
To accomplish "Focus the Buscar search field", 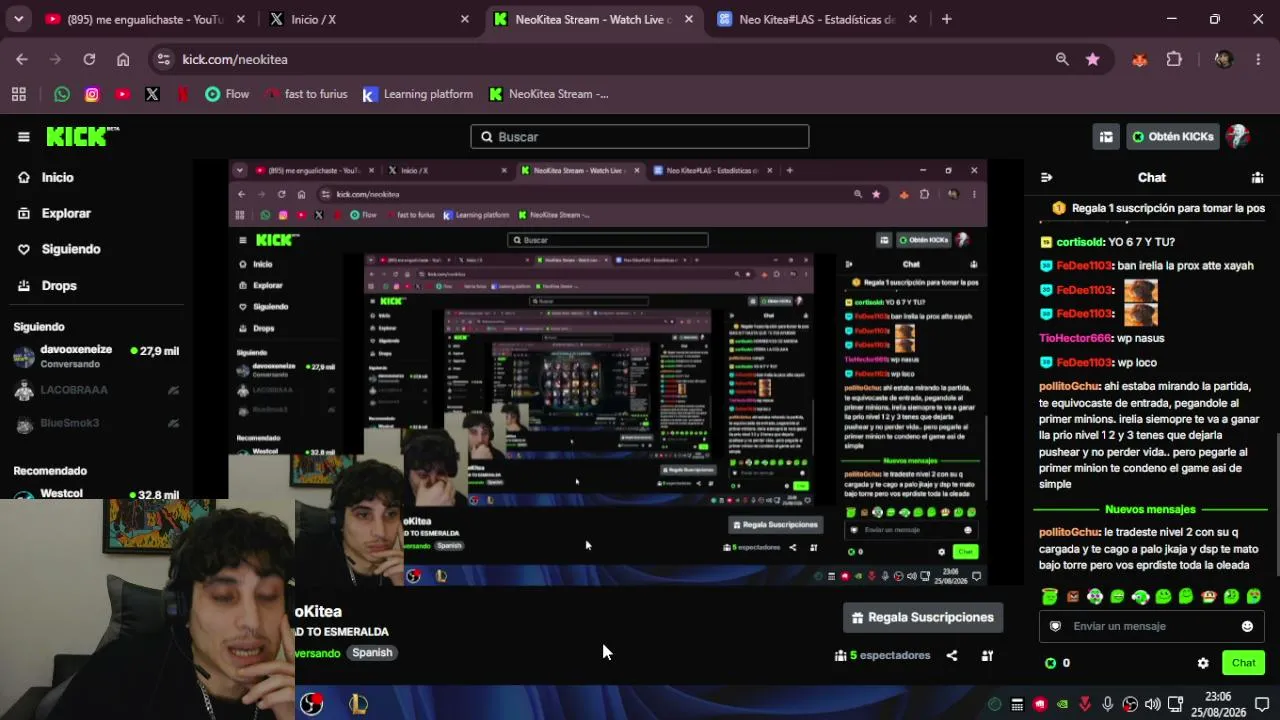I will 640,137.
